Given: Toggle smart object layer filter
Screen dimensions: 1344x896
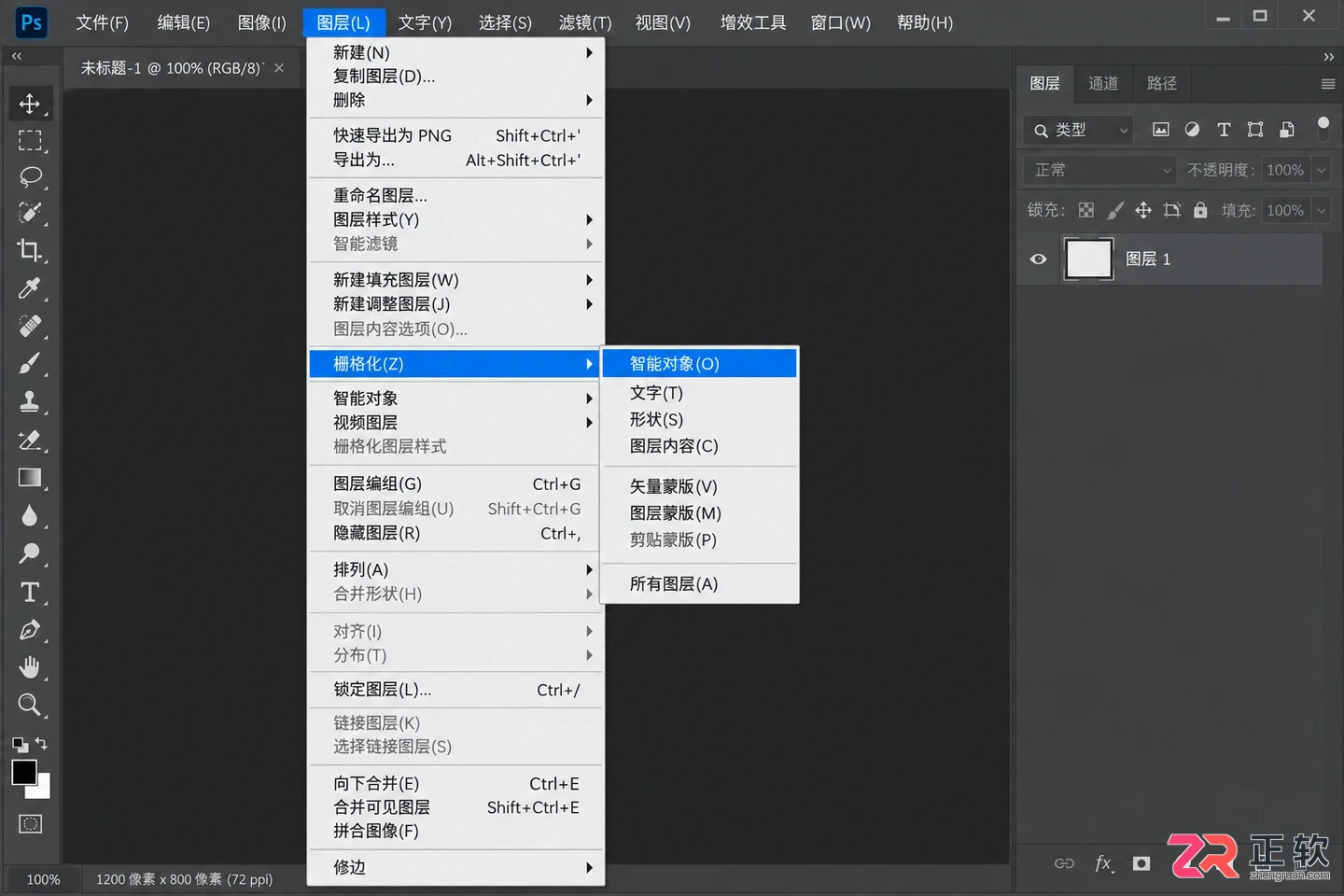Looking at the screenshot, I should point(1287,130).
